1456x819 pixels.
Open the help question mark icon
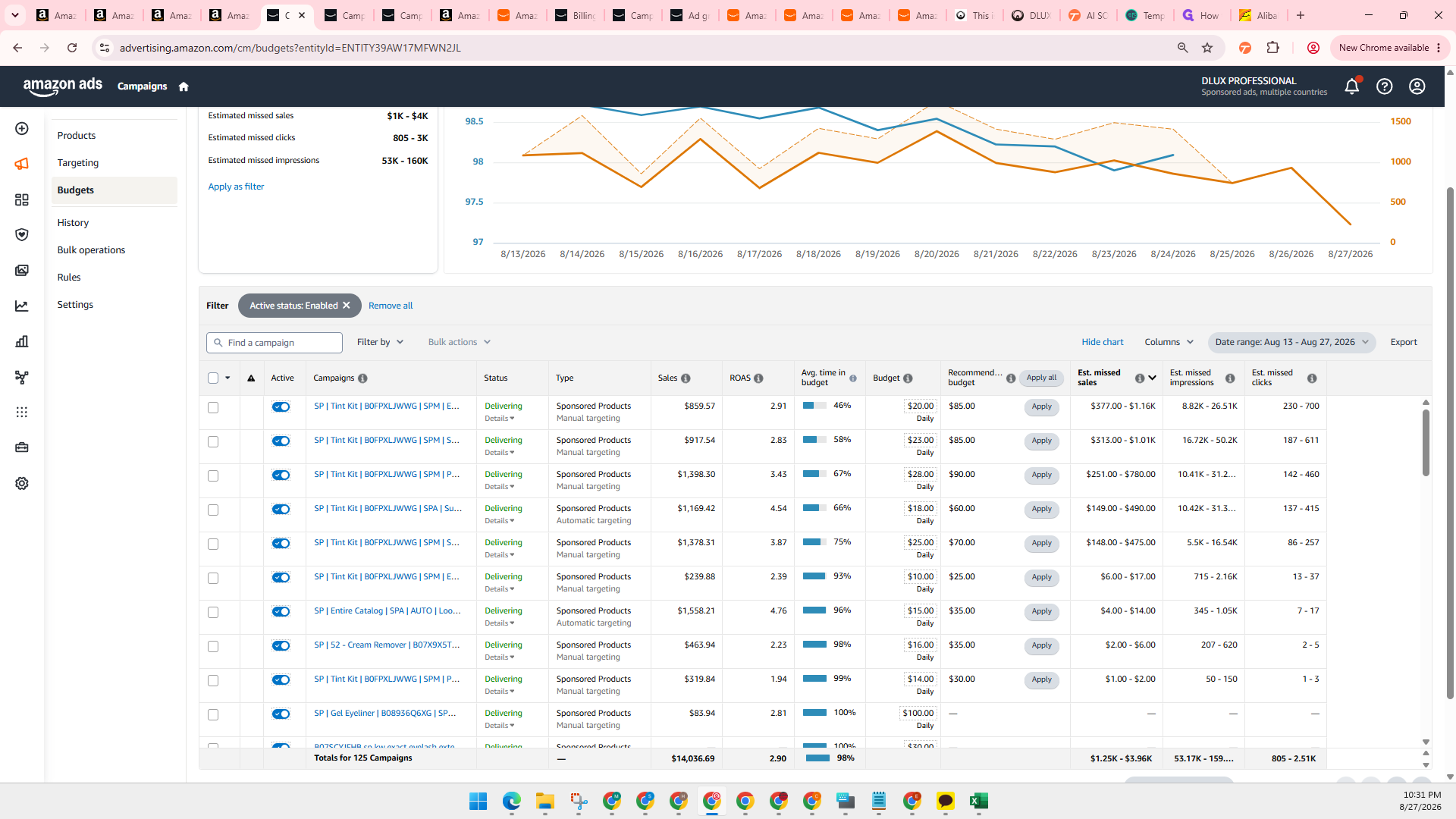pyautogui.click(x=1385, y=86)
